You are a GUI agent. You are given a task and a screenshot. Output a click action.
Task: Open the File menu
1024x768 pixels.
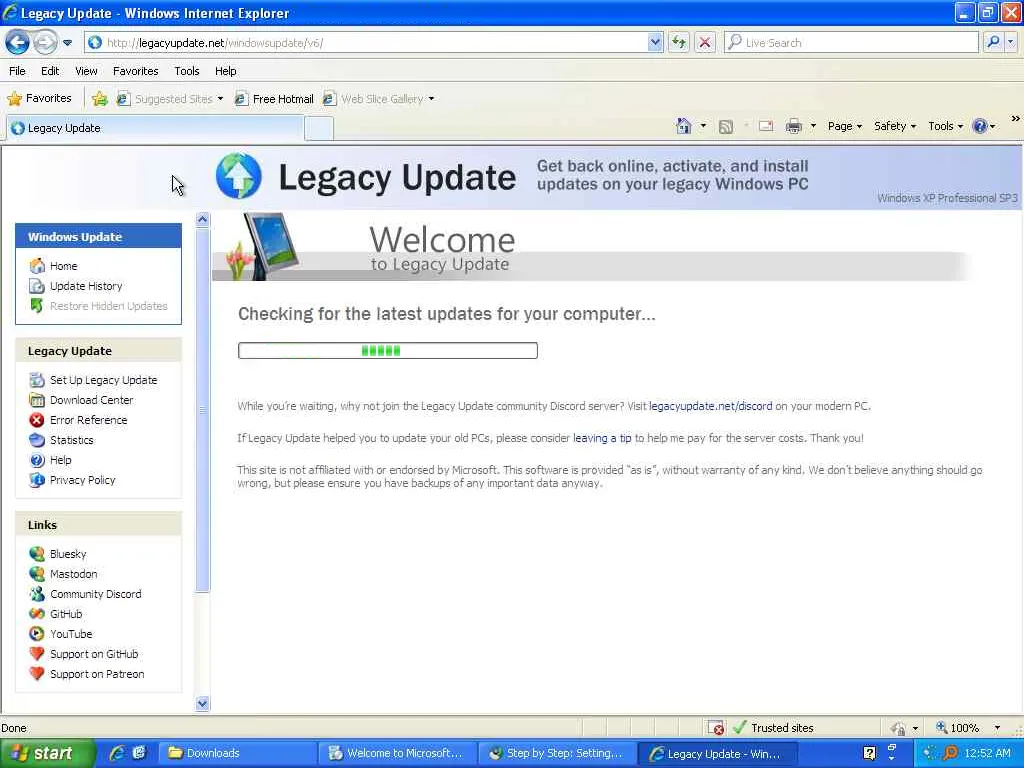tap(17, 71)
